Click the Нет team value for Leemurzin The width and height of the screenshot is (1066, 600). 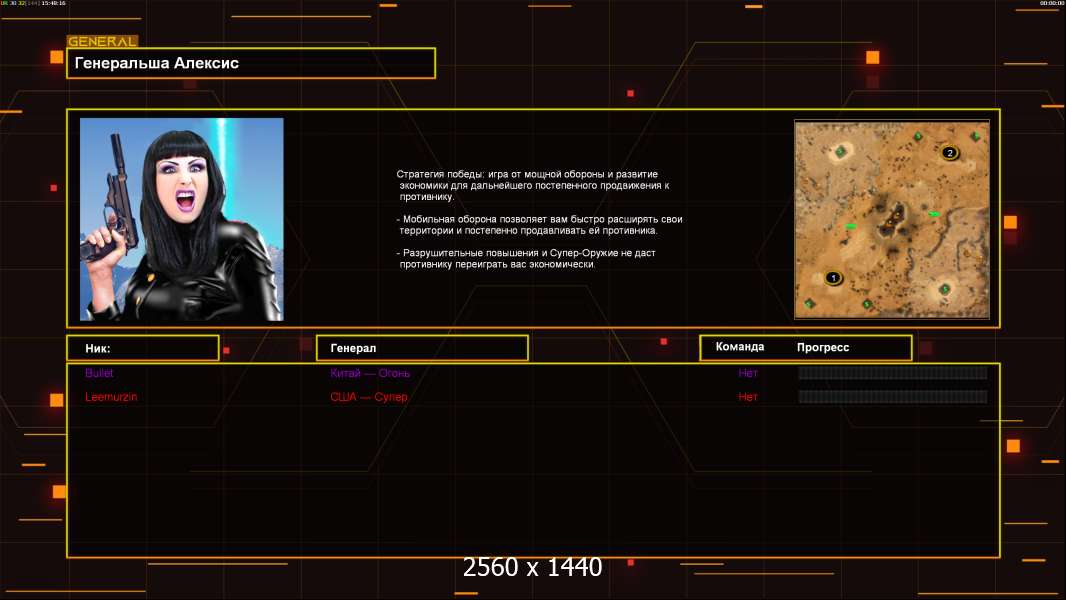(x=748, y=397)
